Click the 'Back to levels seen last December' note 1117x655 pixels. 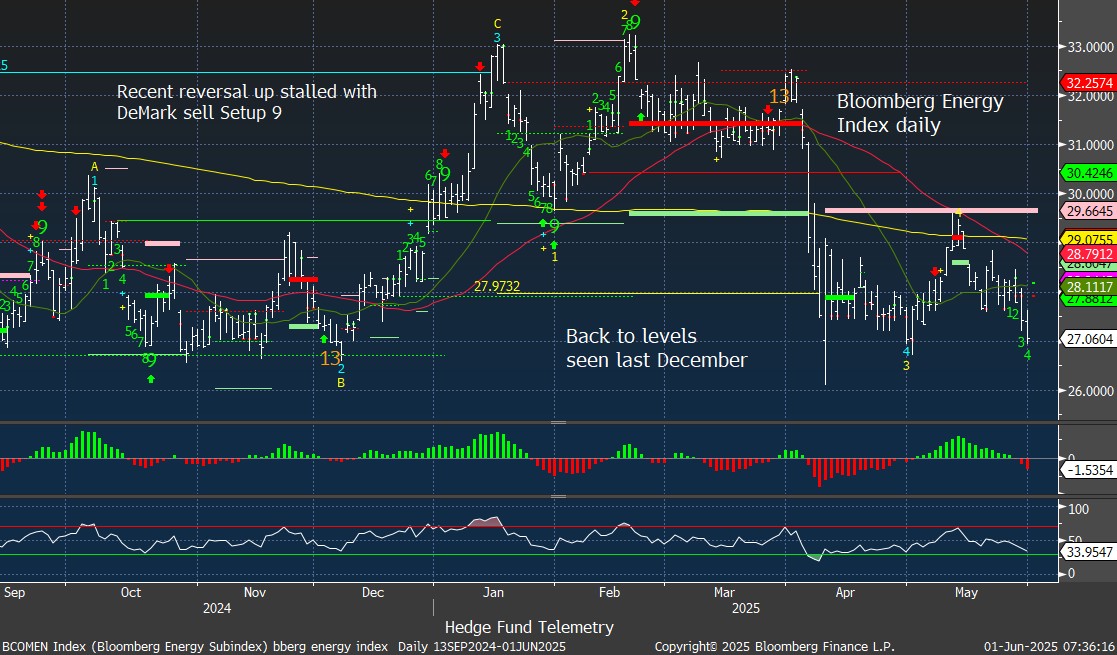click(x=656, y=348)
